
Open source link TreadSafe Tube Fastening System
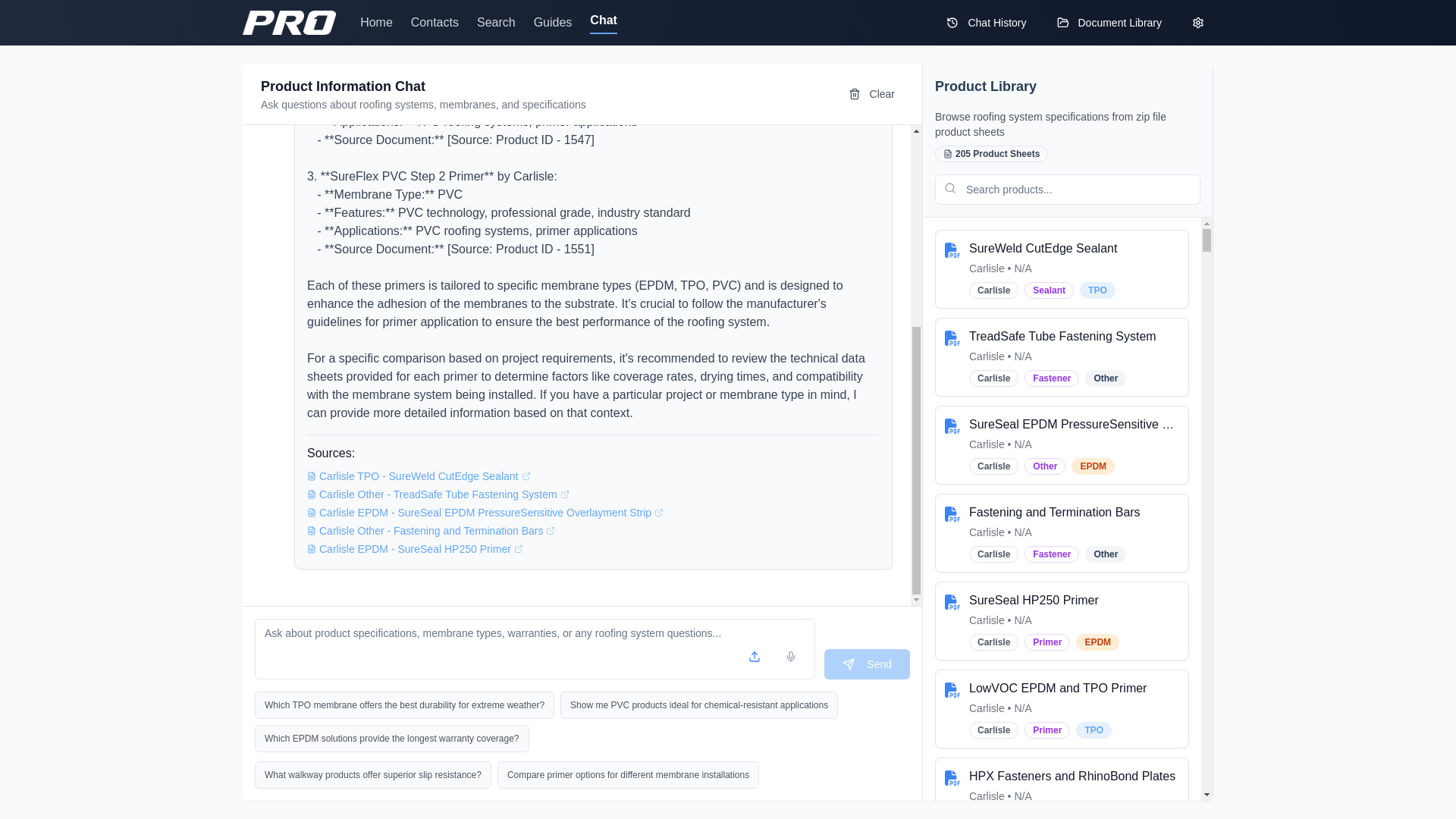[438, 494]
